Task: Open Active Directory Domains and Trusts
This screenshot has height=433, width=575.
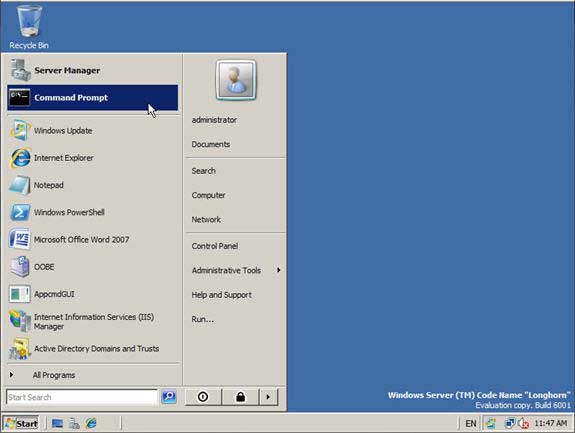Action: 92,349
